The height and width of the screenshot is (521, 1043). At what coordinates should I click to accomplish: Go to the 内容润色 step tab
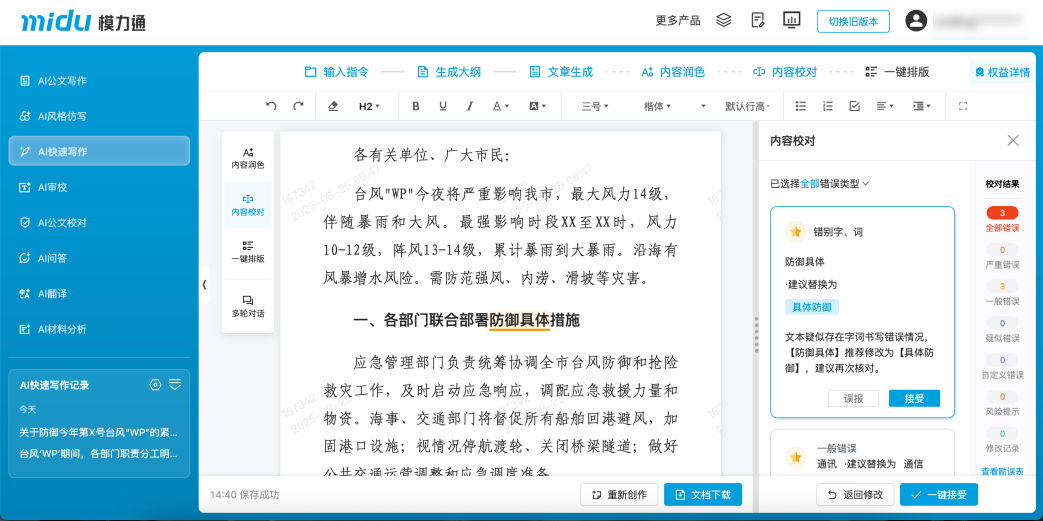click(x=672, y=72)
